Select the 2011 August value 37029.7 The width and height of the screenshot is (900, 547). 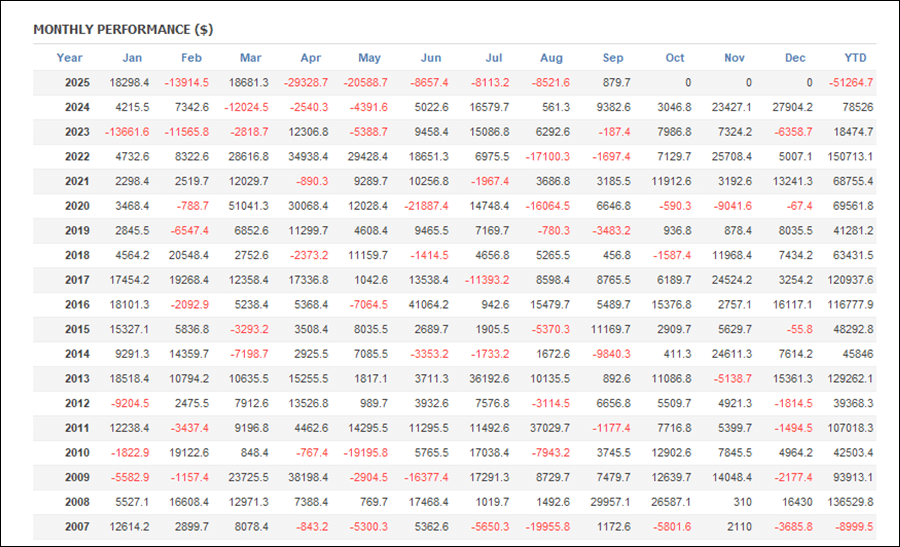(x=551, y=426)
